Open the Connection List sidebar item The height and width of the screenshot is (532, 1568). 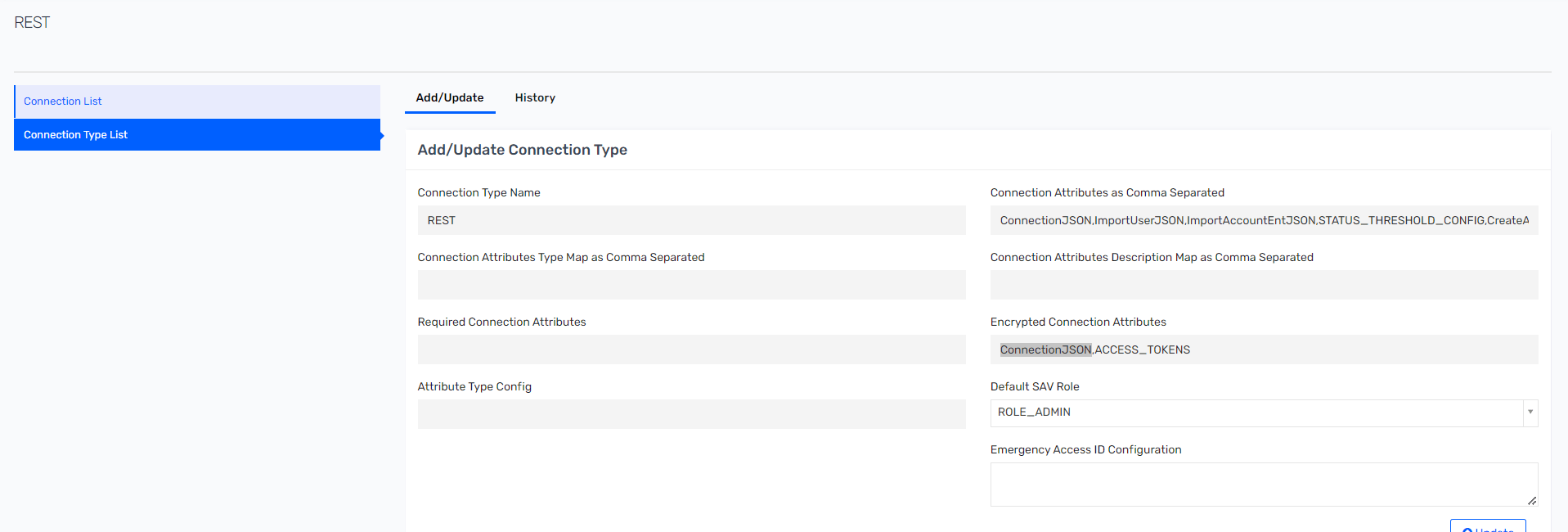[63, 101]
